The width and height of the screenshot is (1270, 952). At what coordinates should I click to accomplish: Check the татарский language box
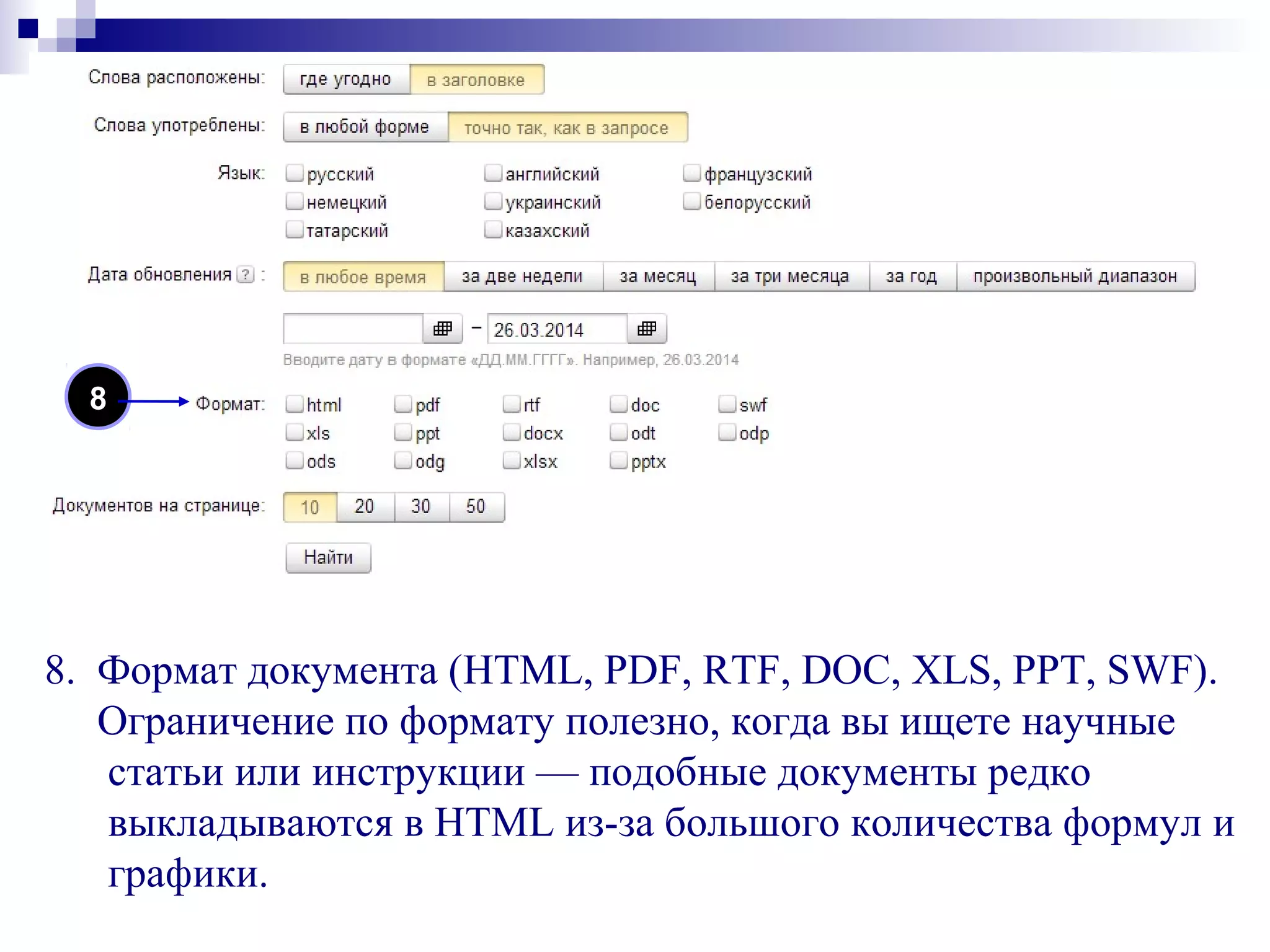(x=295, y=229)
